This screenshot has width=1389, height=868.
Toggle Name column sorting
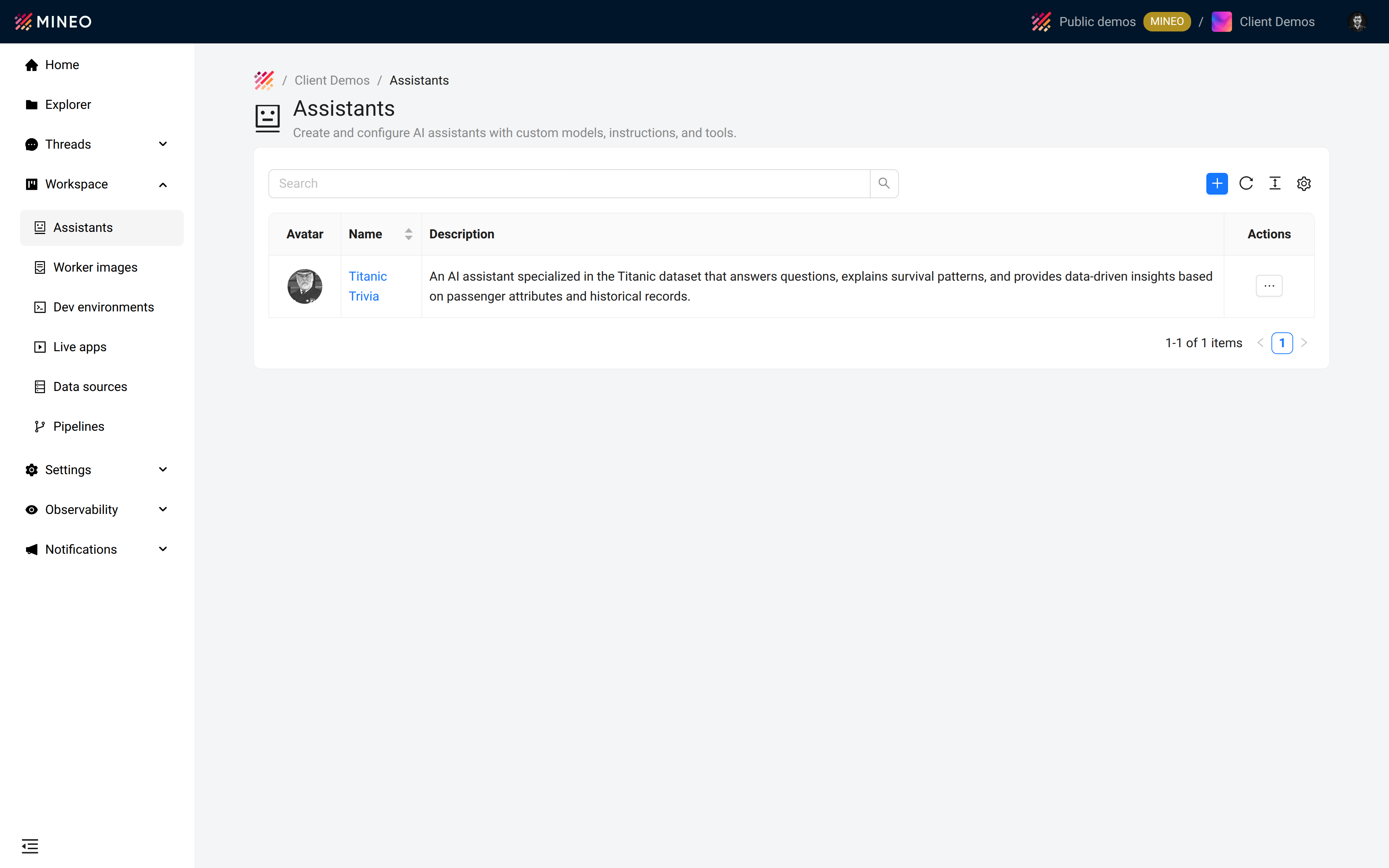[408, 234]
